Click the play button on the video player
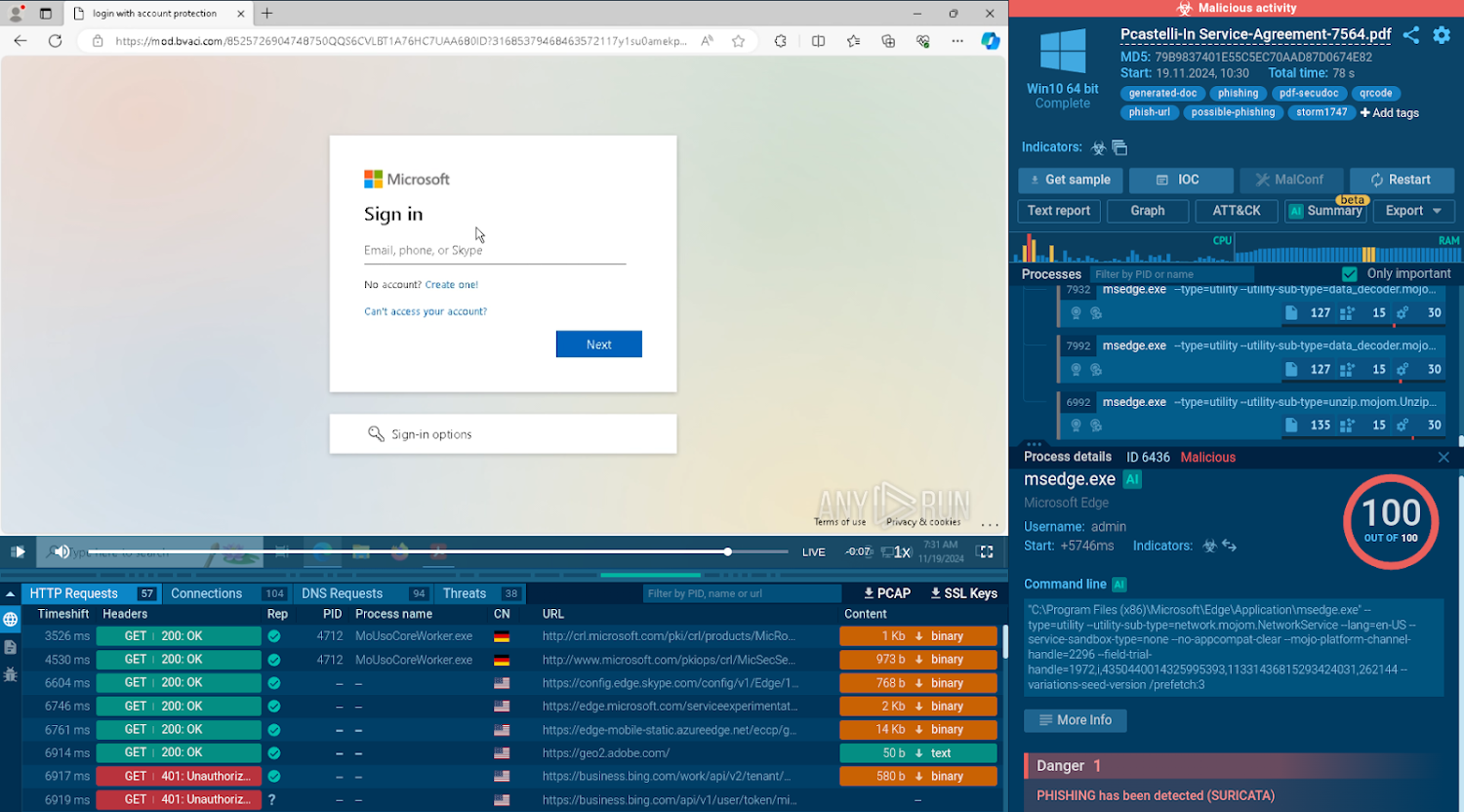 (x=18, y=551)
